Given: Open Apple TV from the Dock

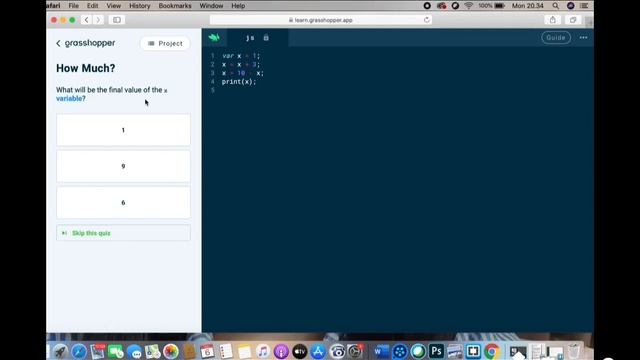Looking at the screenshot, I should pyautogui.click(x=300, y=351).
